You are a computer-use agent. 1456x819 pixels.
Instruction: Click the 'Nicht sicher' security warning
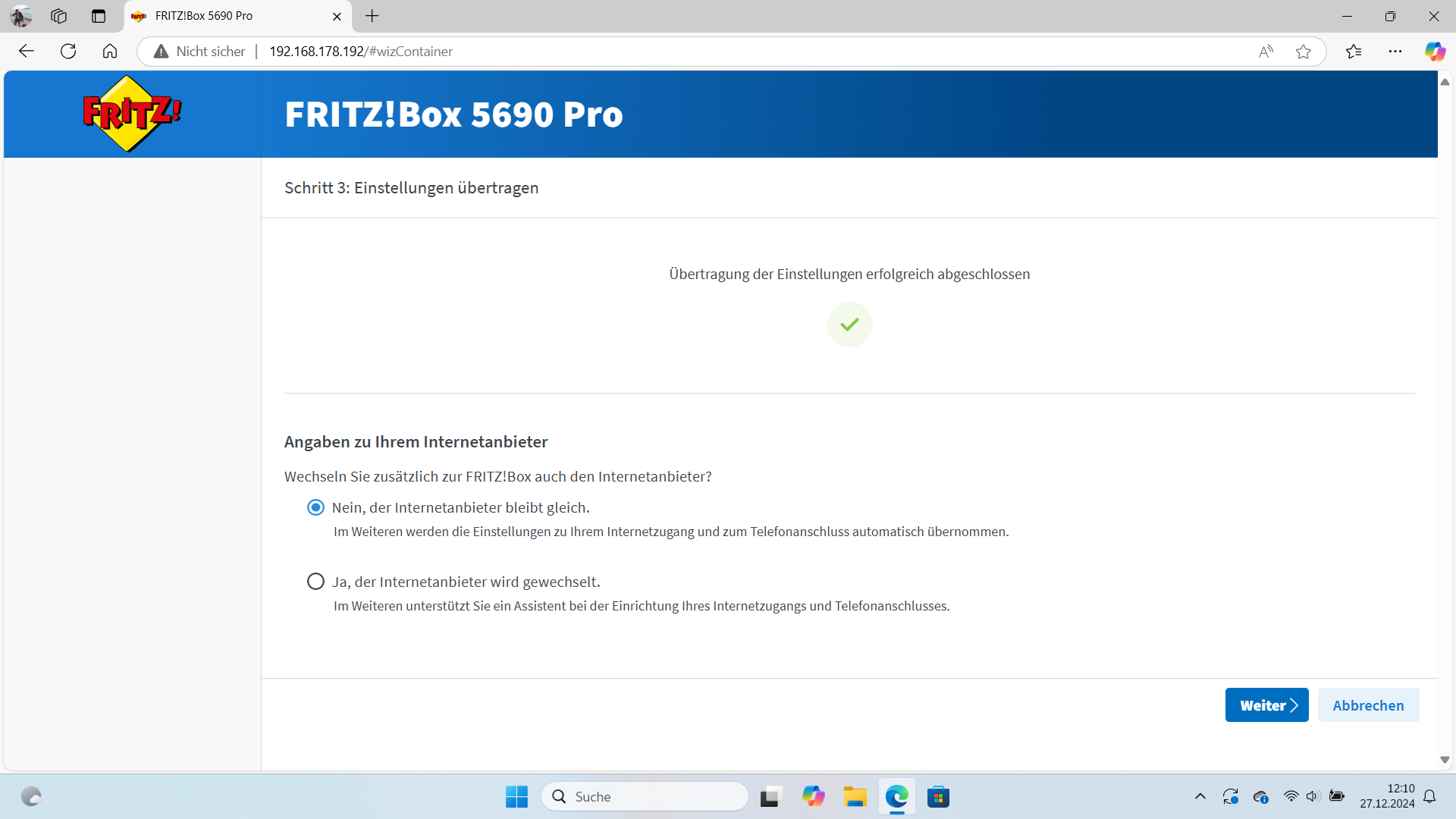[x=200, y=52]
